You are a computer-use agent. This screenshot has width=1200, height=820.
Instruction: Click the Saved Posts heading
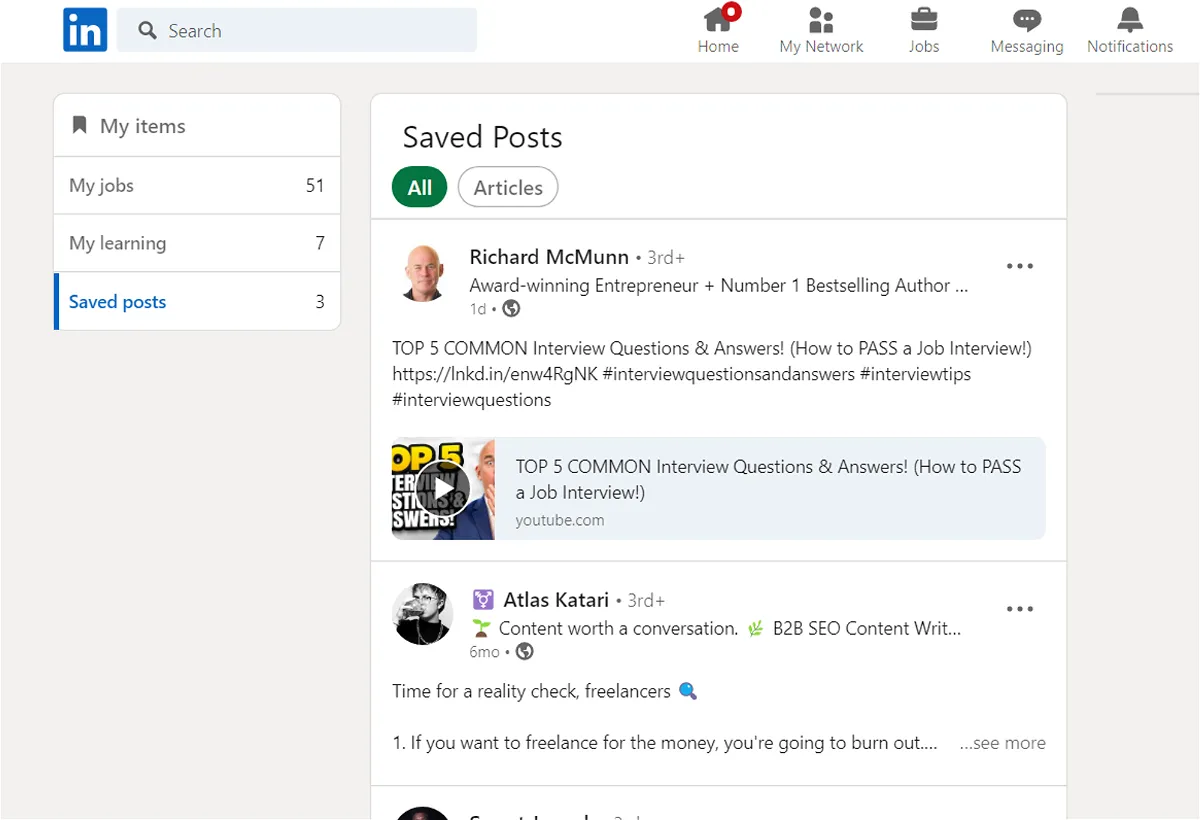483,137
